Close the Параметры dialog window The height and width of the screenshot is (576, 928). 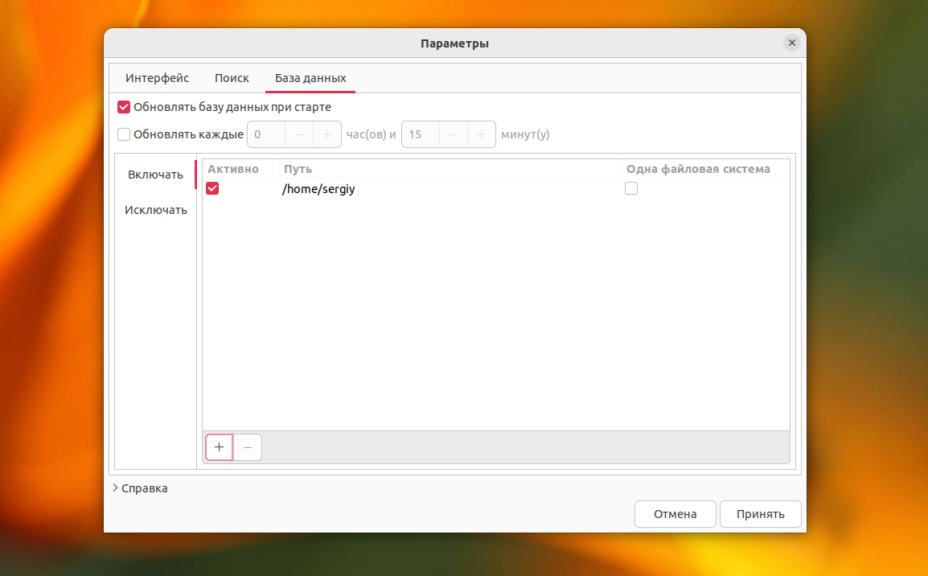click(792, 43)
